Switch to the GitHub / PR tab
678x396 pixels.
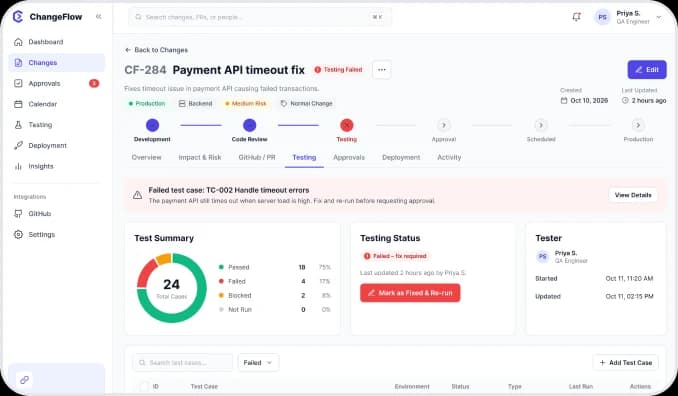pyautogui.click(x=257, y=157)
